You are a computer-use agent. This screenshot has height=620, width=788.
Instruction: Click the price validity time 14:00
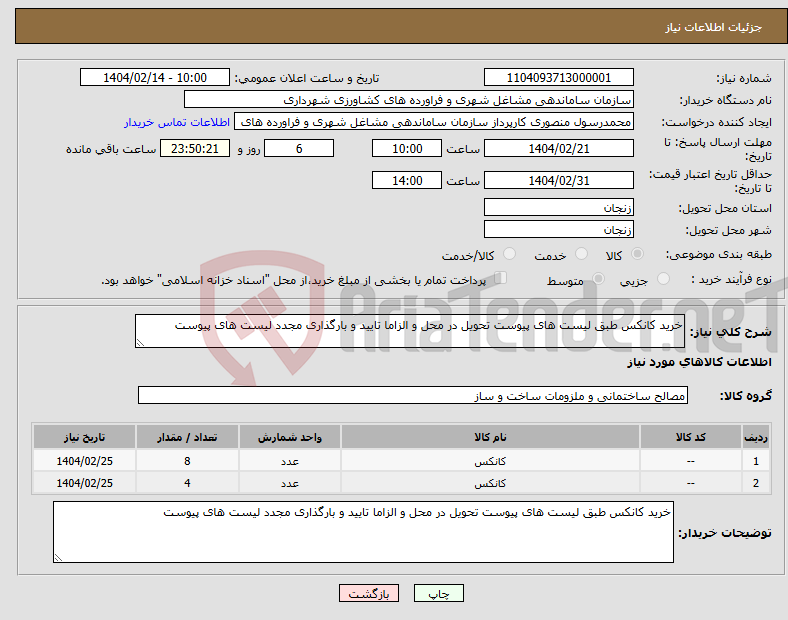(407, 180)
